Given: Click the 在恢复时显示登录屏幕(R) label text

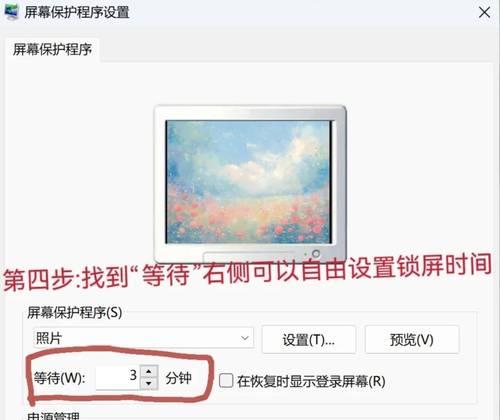Looking at the screenshot, I should (x=311, y=381).
